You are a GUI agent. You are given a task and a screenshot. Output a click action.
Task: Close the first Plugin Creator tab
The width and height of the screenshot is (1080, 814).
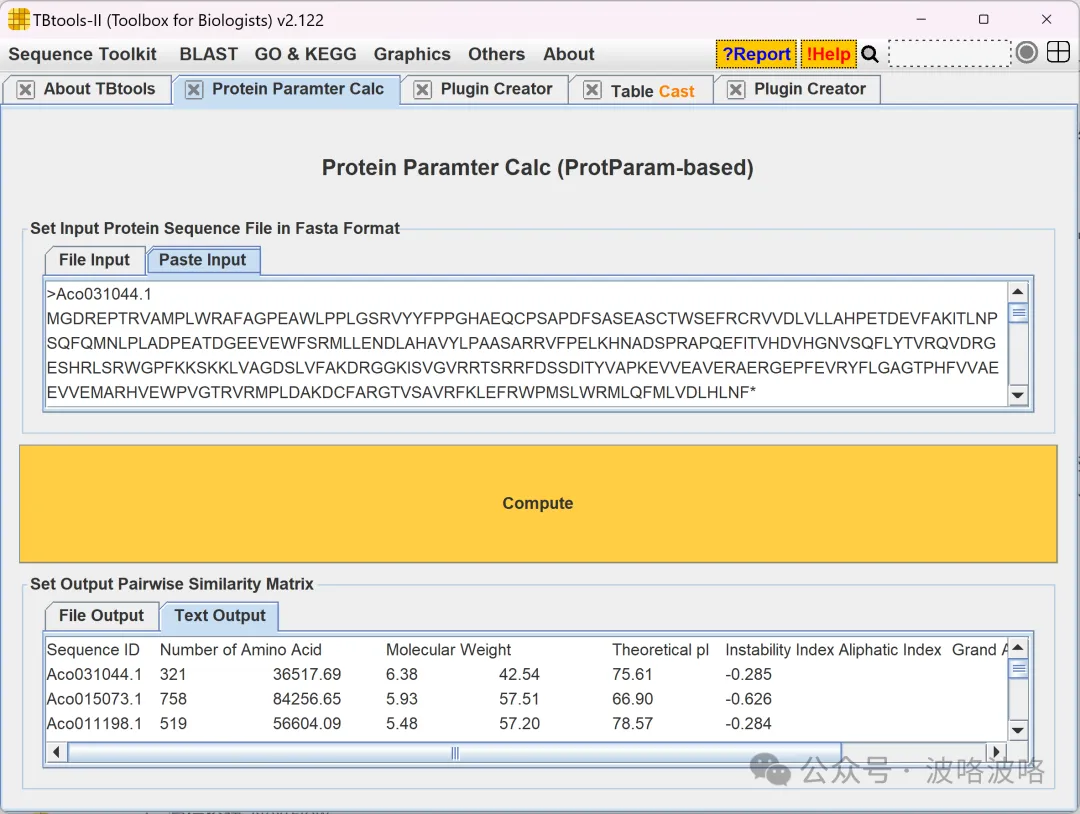[x=423, y=90]
